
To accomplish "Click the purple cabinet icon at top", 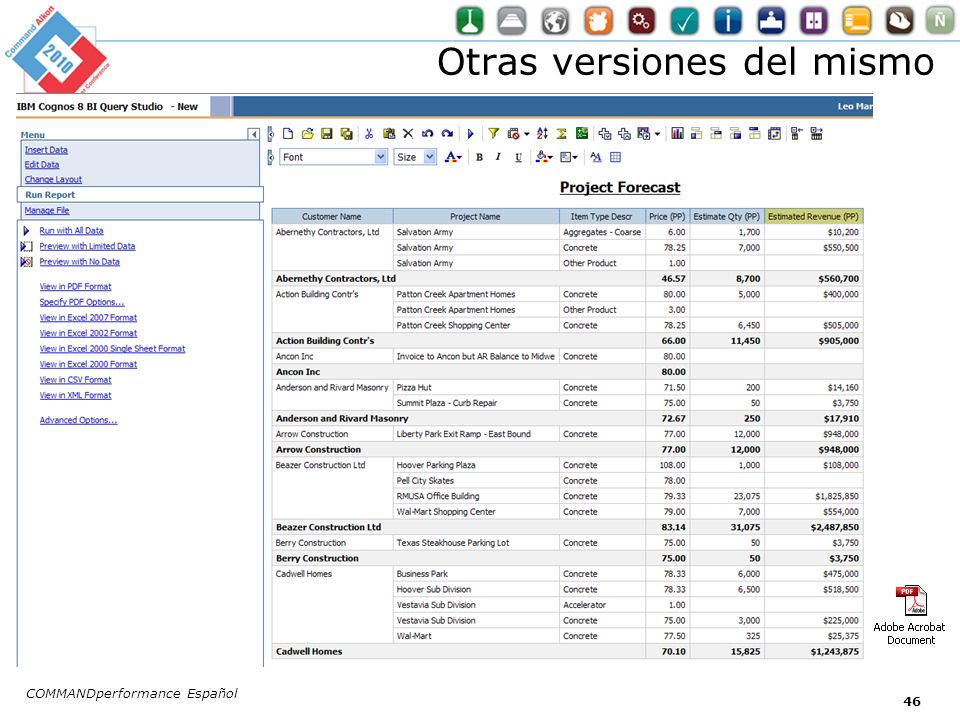I will click(x=814, y=21).
